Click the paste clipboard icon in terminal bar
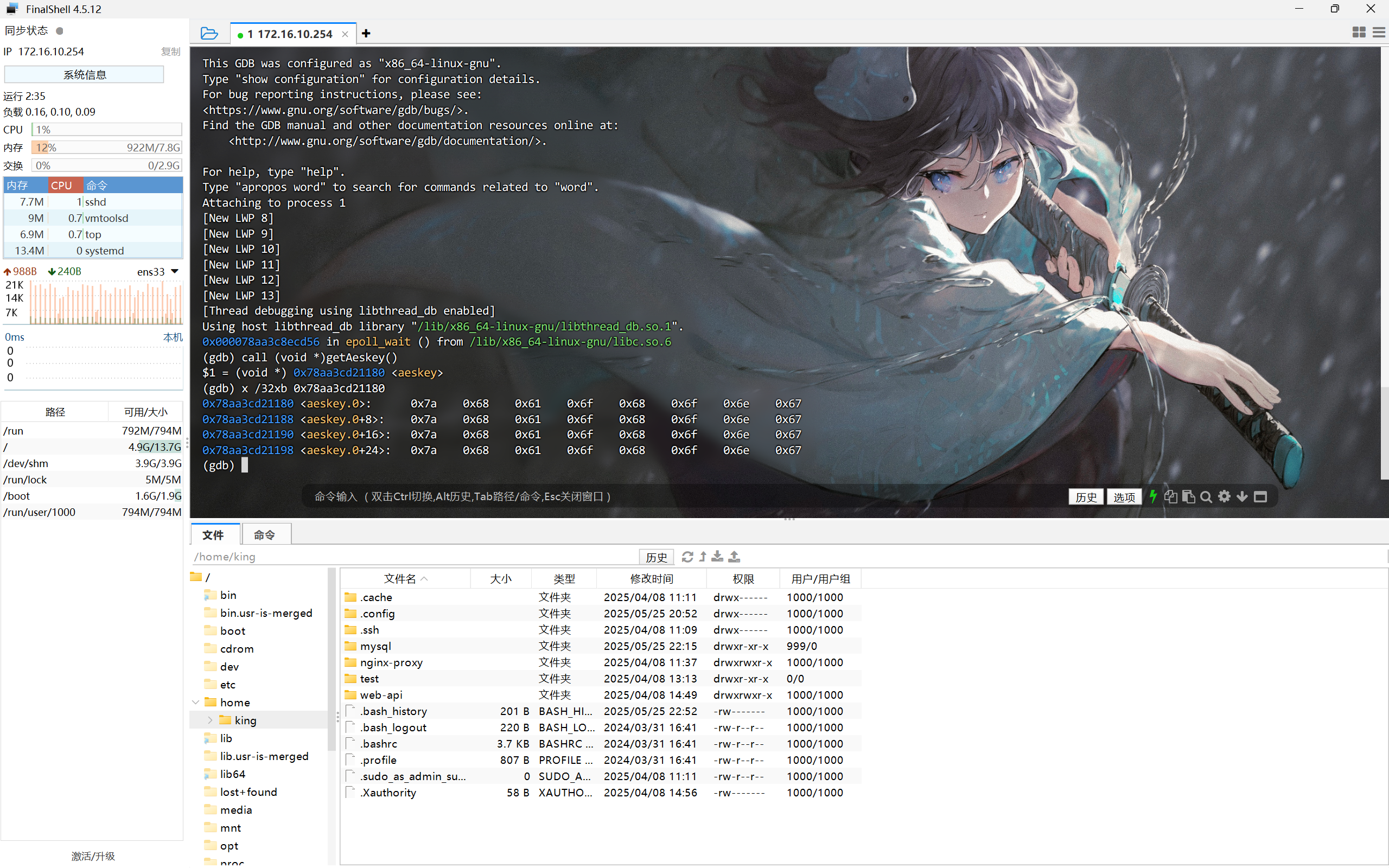The height and width of the screenshot is (868, 1389). (1188, 496)
